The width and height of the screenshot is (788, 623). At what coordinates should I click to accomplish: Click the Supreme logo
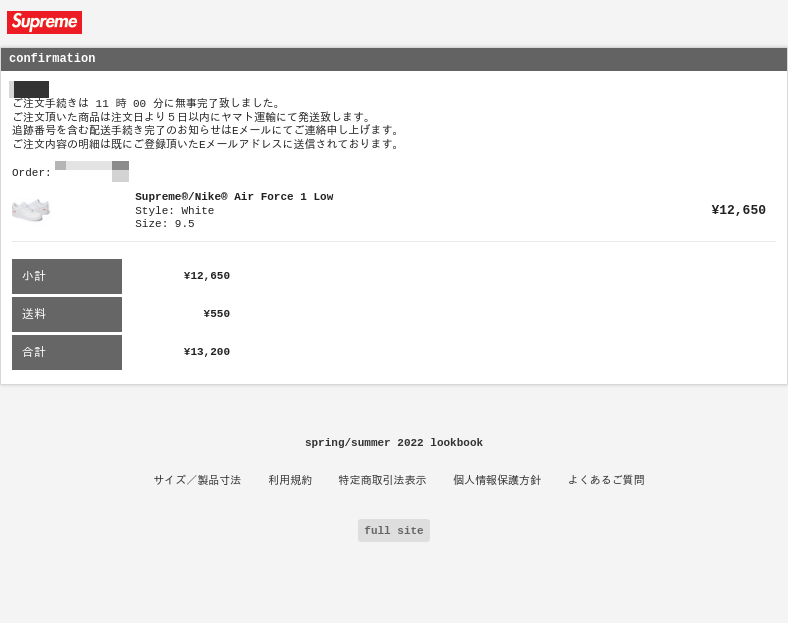point(44,23)
